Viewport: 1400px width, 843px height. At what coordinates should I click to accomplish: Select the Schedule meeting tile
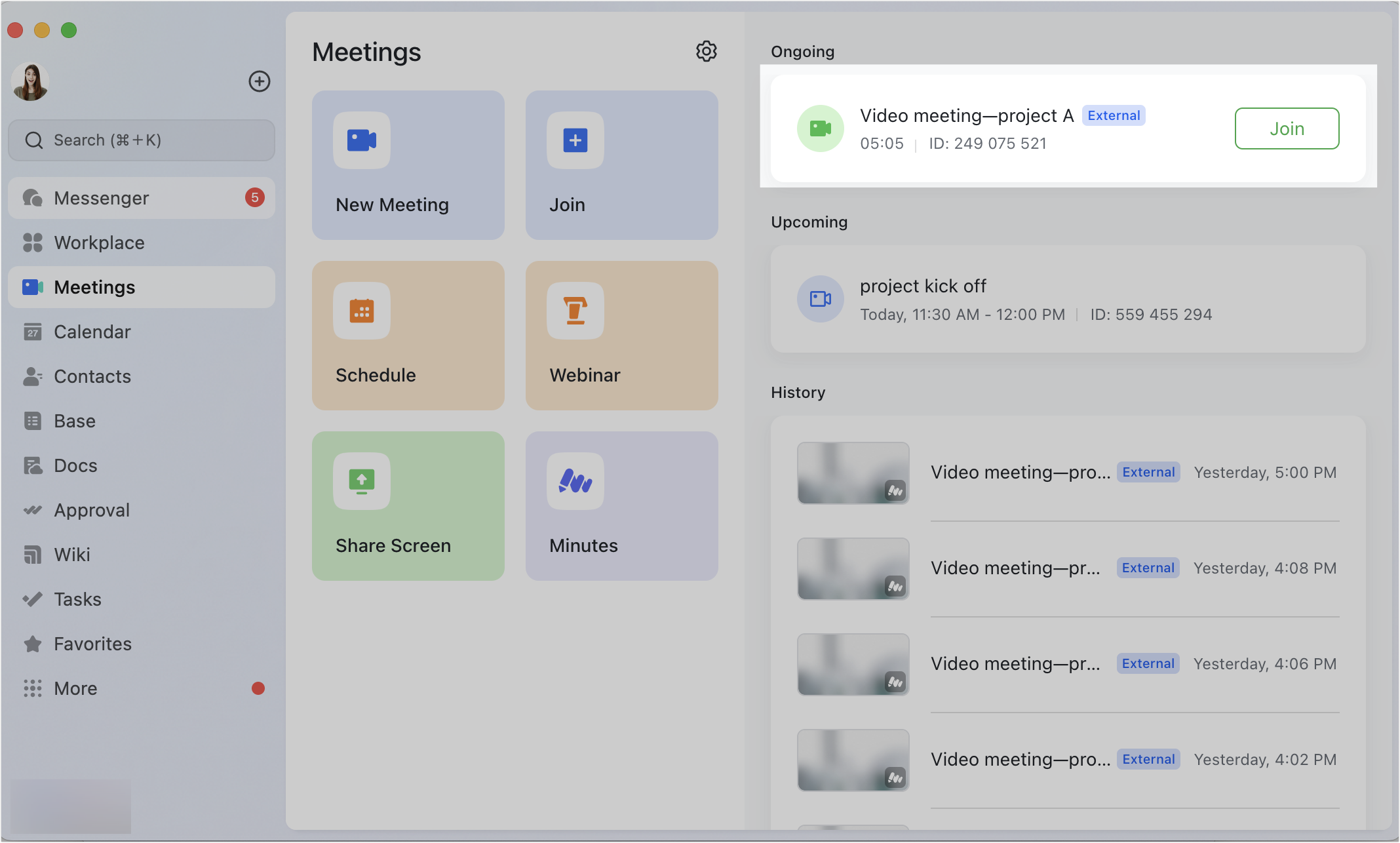[408, 336]
